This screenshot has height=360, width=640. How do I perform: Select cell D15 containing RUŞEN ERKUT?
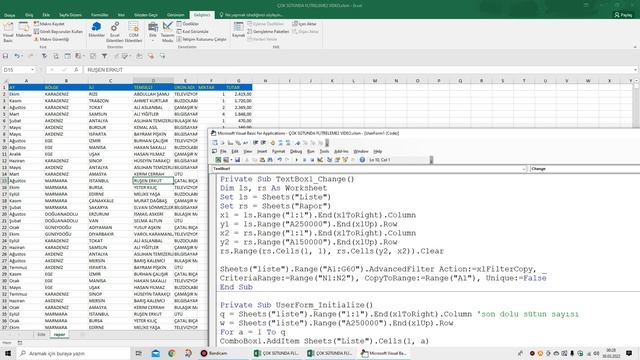tap(153, 180)
